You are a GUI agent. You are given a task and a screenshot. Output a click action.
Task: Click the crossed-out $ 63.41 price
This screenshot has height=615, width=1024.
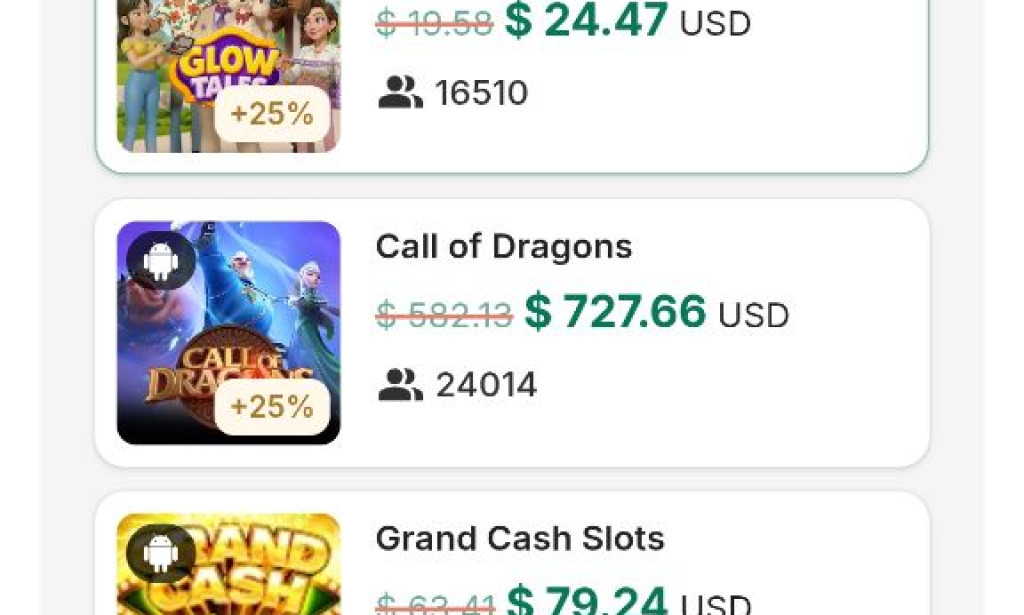coord(435,605)
